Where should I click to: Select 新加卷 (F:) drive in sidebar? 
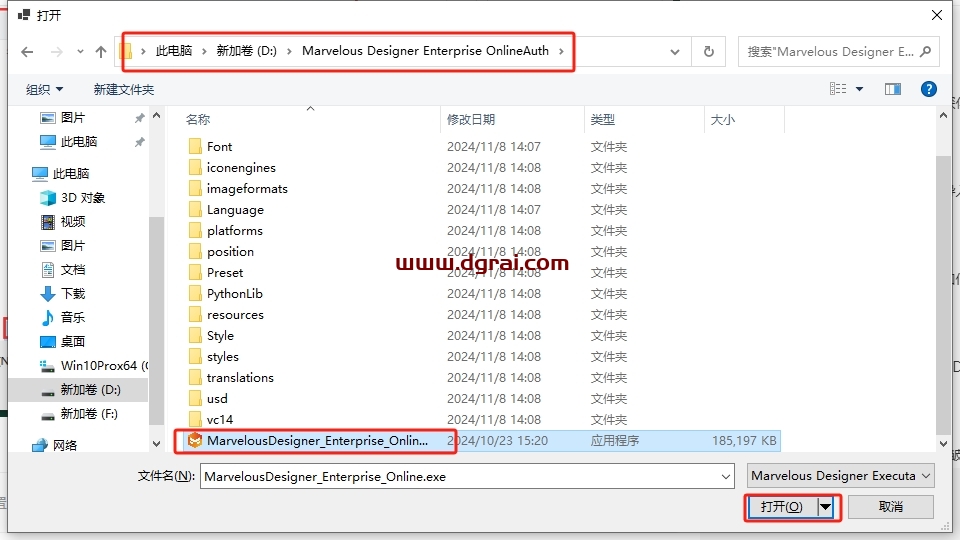tap(89, 414)
